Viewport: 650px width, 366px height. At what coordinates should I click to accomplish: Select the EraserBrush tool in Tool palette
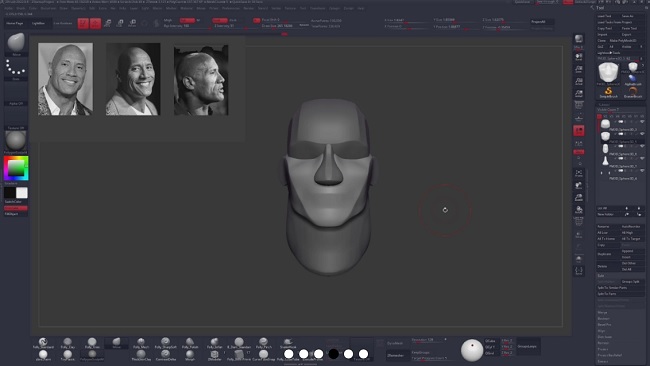point(633,92)
